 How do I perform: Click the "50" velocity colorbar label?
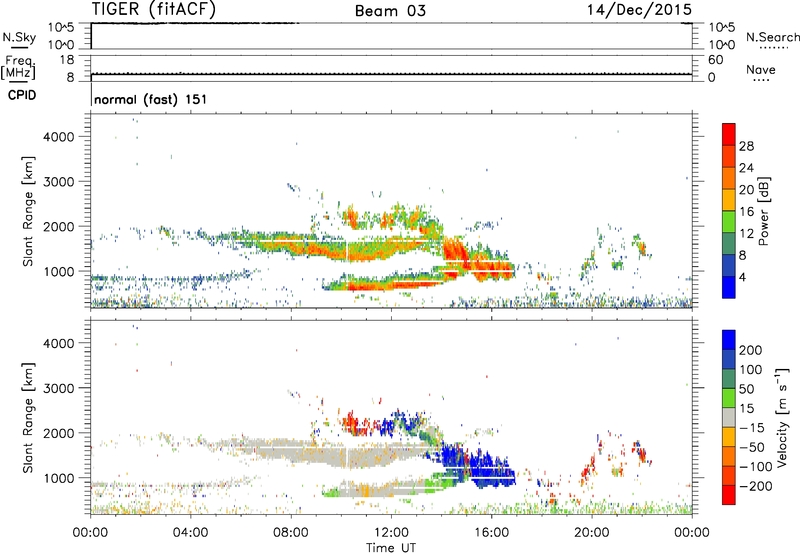tap(746, 389)
